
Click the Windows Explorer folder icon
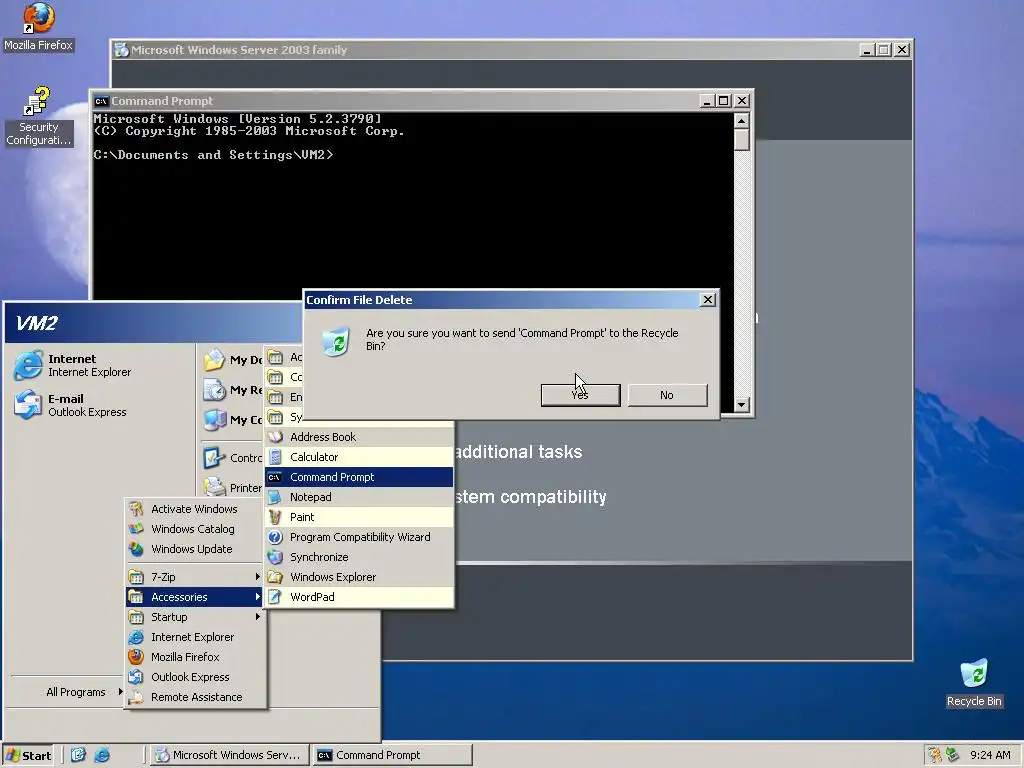point(276,577)
